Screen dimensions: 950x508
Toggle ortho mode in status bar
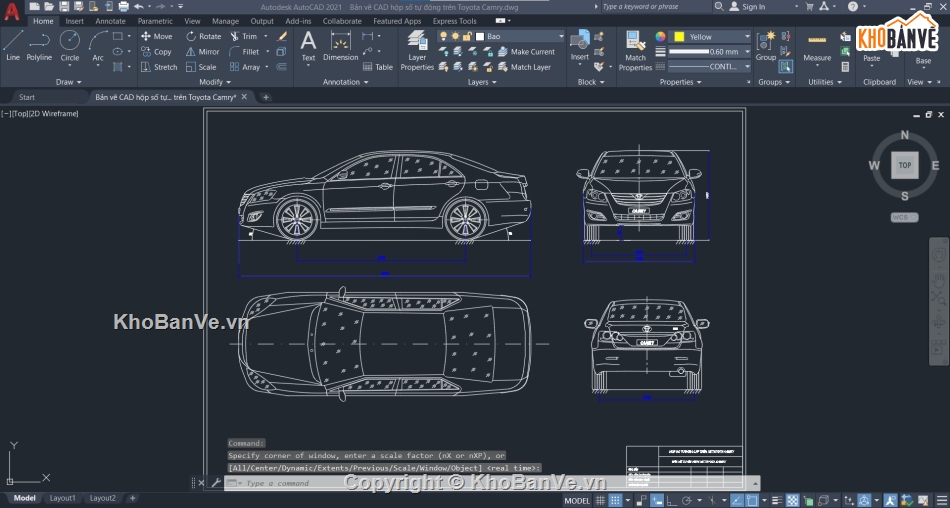pos(671,500)
